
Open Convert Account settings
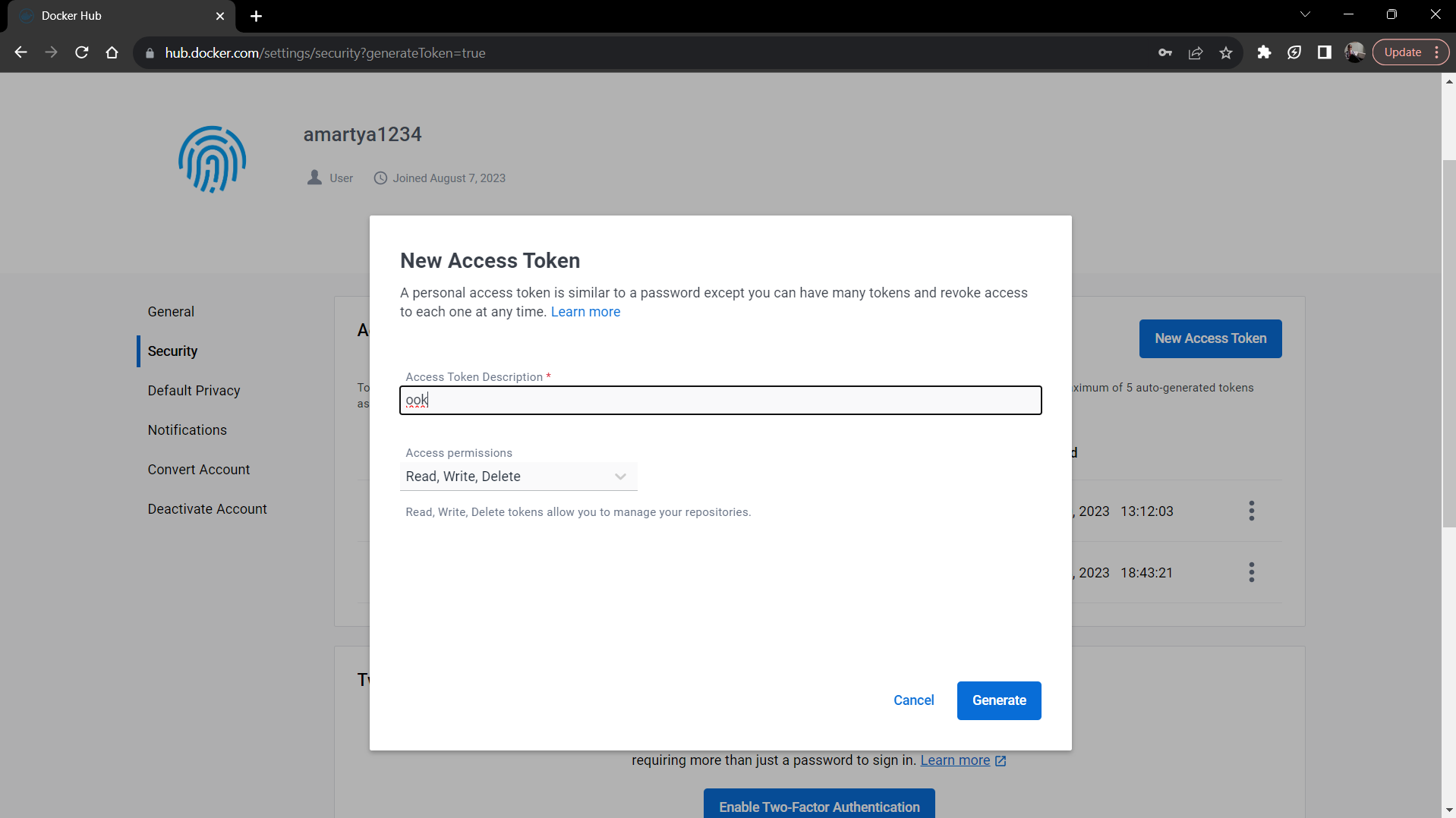(199, 470)
